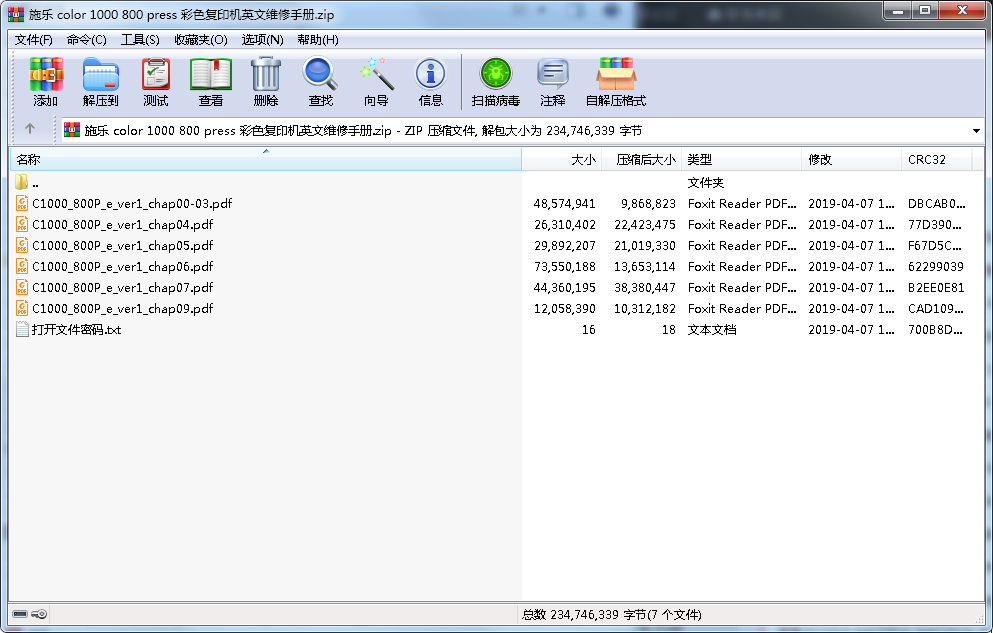This screenshot has width=993, height=633.
Task: Open the 帮助(H) menu
Action: [x=317, y=40]
